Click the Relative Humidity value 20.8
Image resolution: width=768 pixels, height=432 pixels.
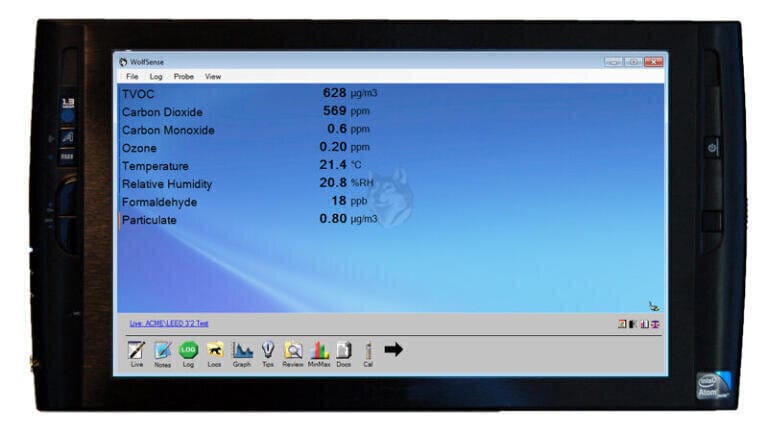pos(333,183)
